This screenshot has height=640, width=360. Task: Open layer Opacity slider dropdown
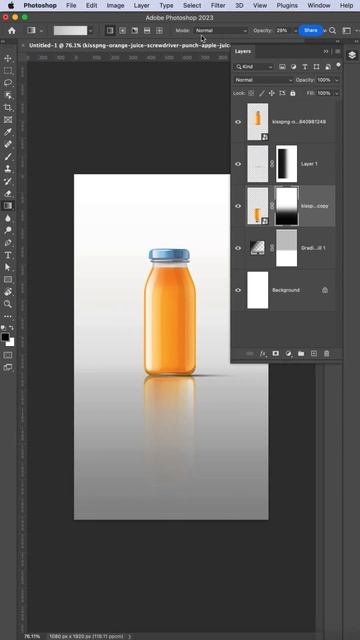pos(336,80)
